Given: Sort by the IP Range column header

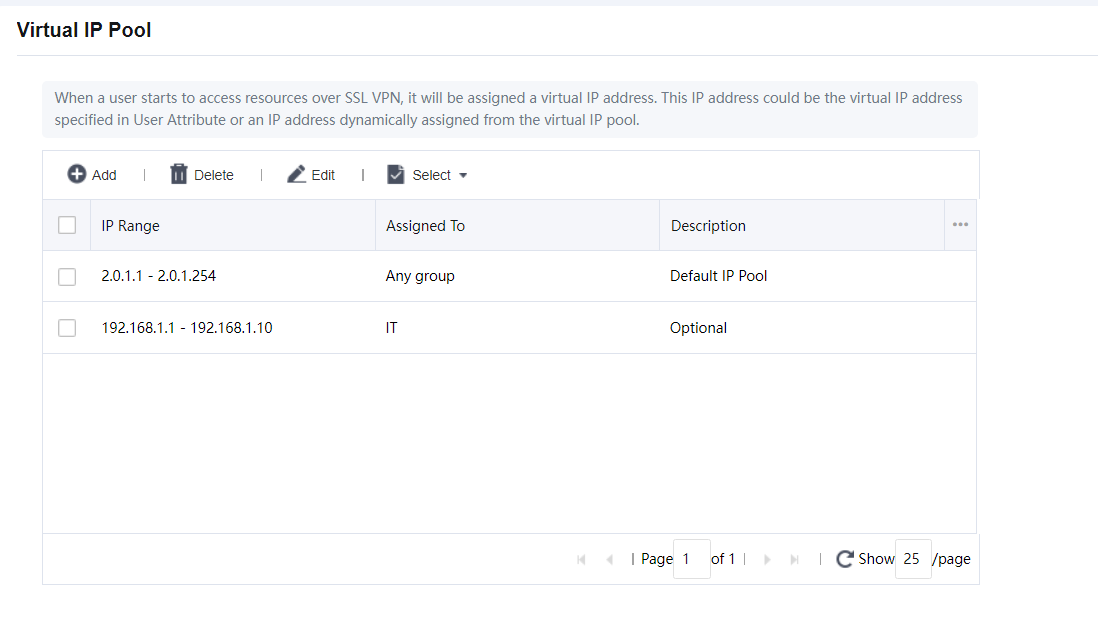Looking at the screenshot, I should tap(131, 226).
